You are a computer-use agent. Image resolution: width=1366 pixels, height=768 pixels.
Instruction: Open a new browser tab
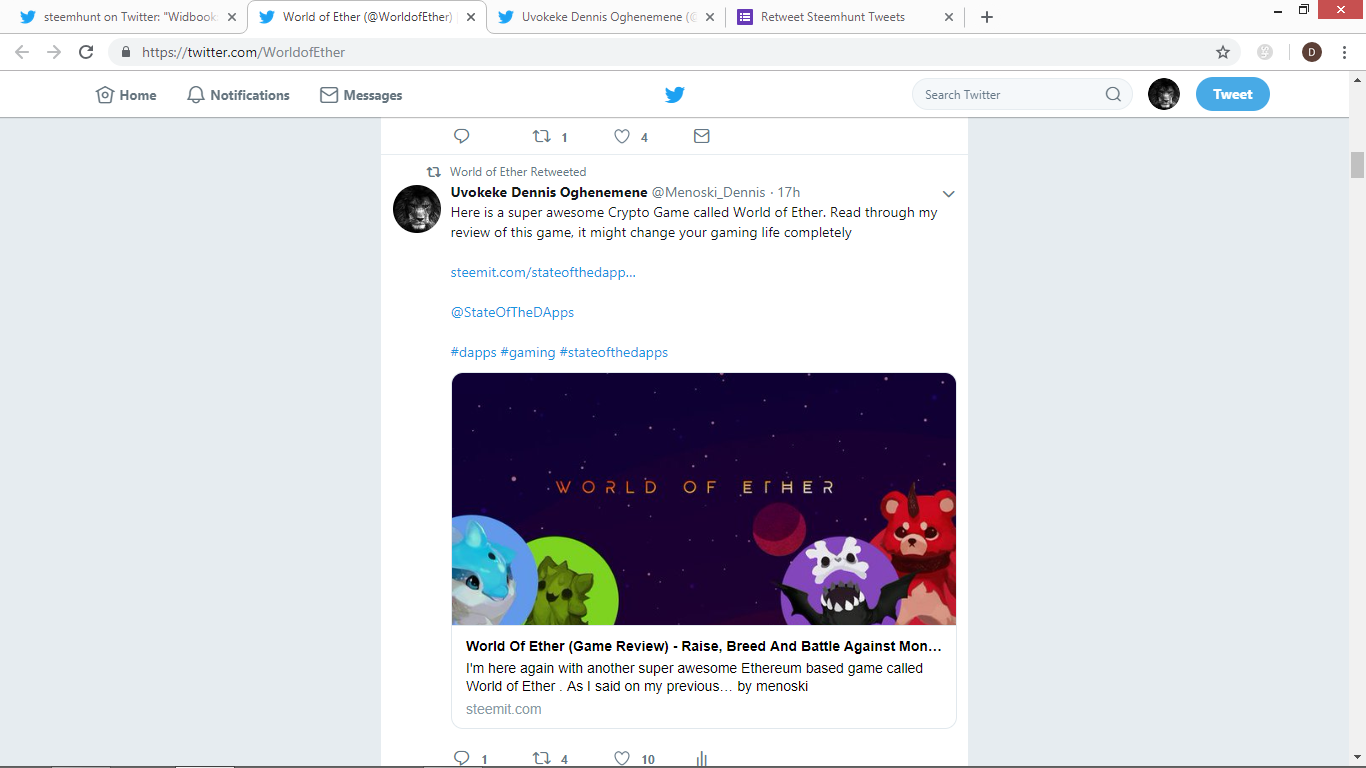tap(986, 17)
